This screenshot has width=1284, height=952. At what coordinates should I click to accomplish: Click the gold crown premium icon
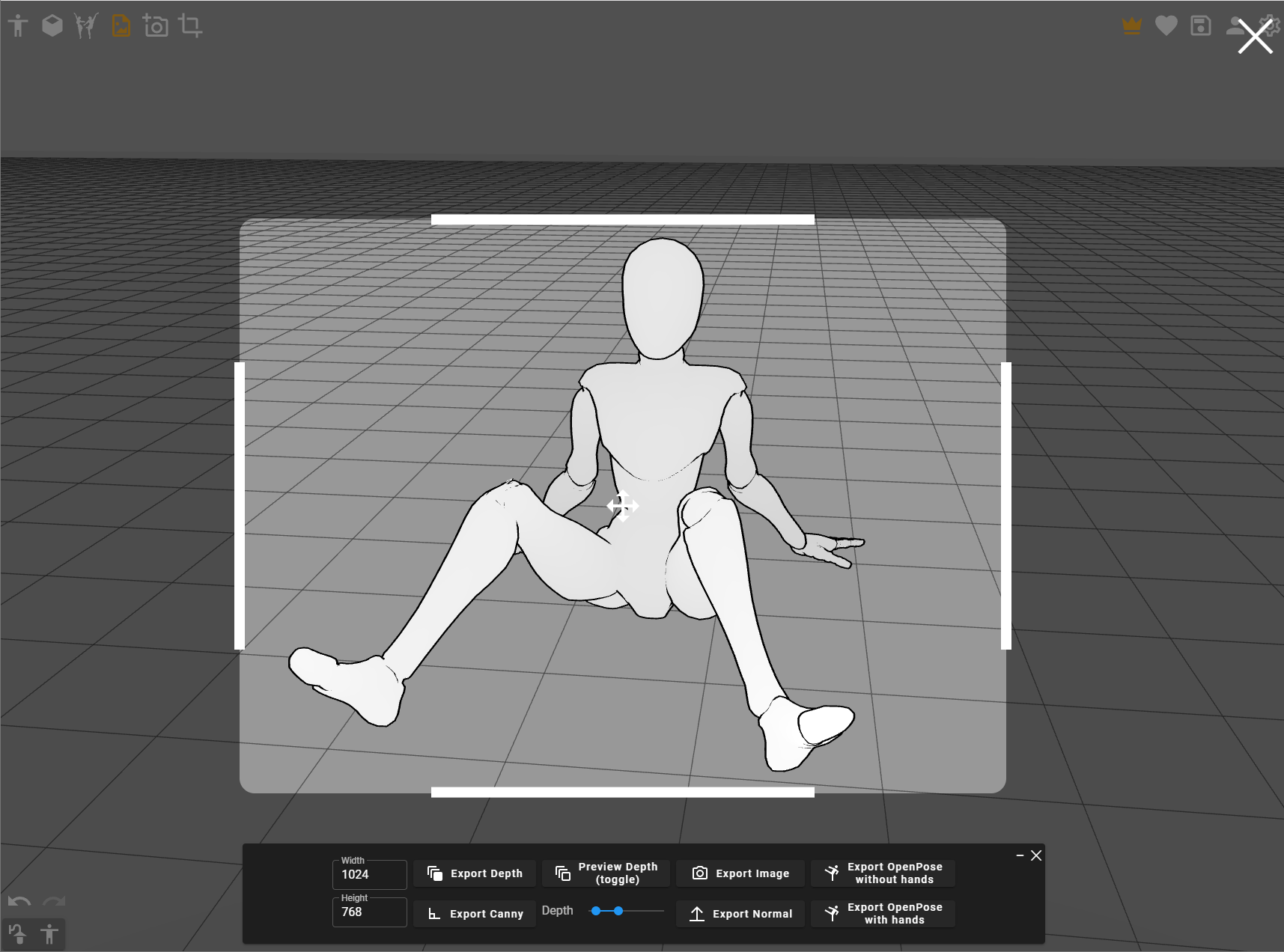[x=1131, y=26]
